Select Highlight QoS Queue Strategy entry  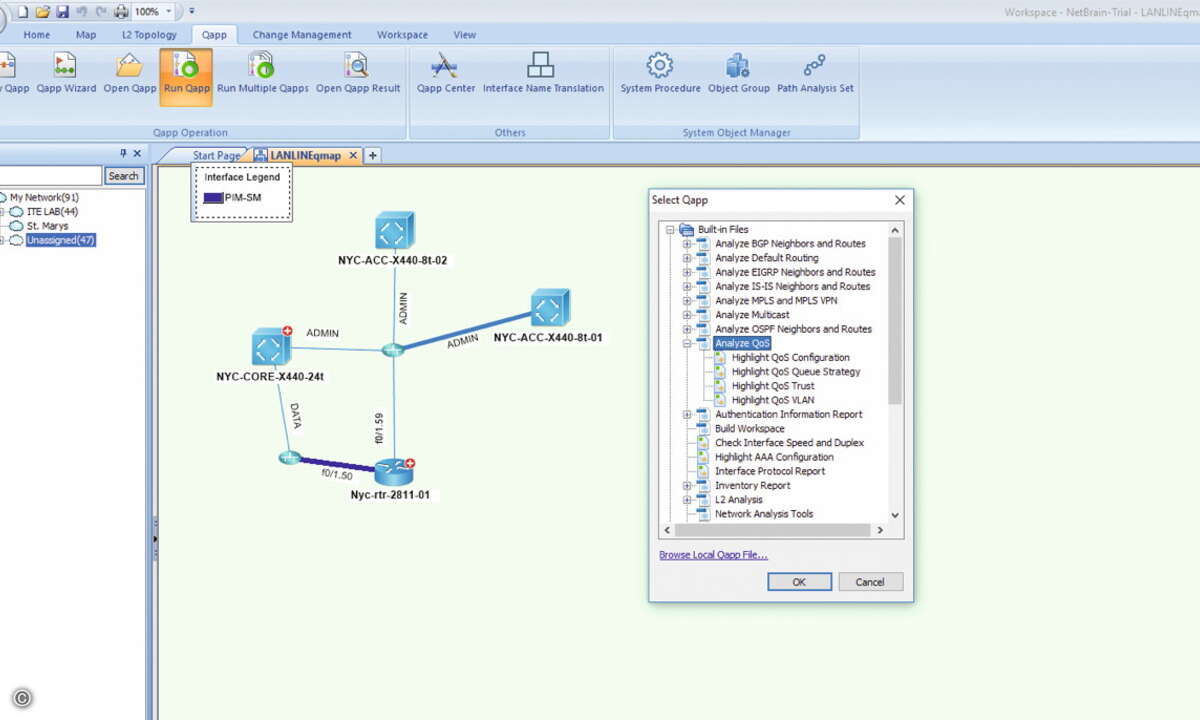click(x=795, y=372)
